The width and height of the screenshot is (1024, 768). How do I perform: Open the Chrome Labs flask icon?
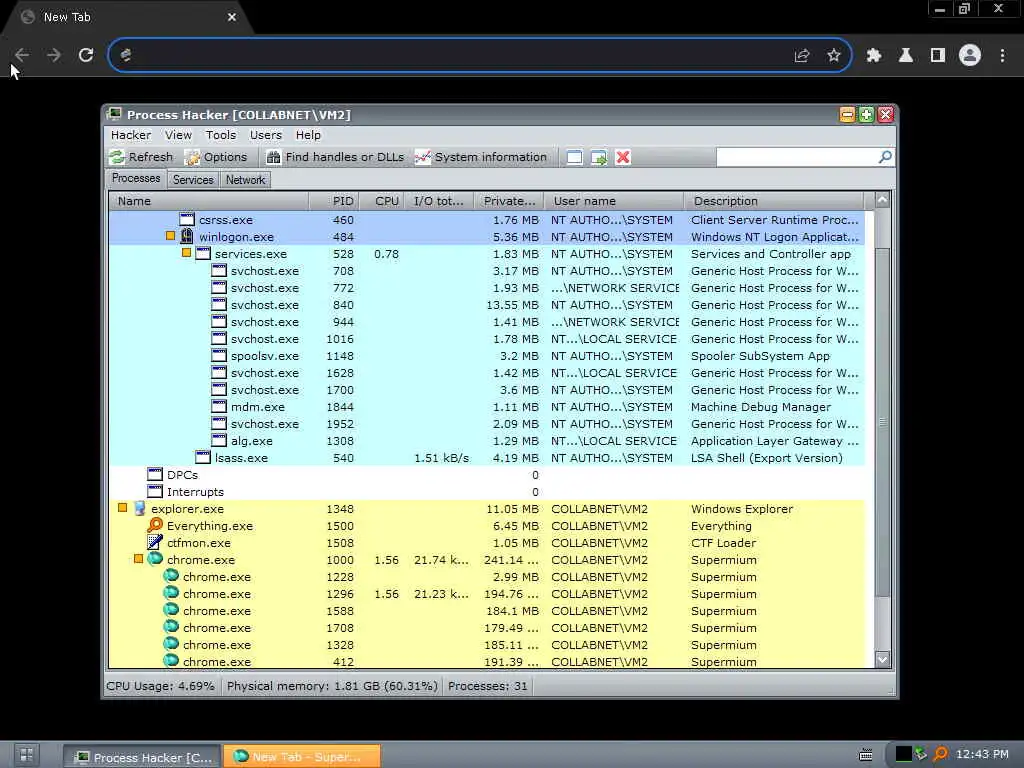(906, 55)
